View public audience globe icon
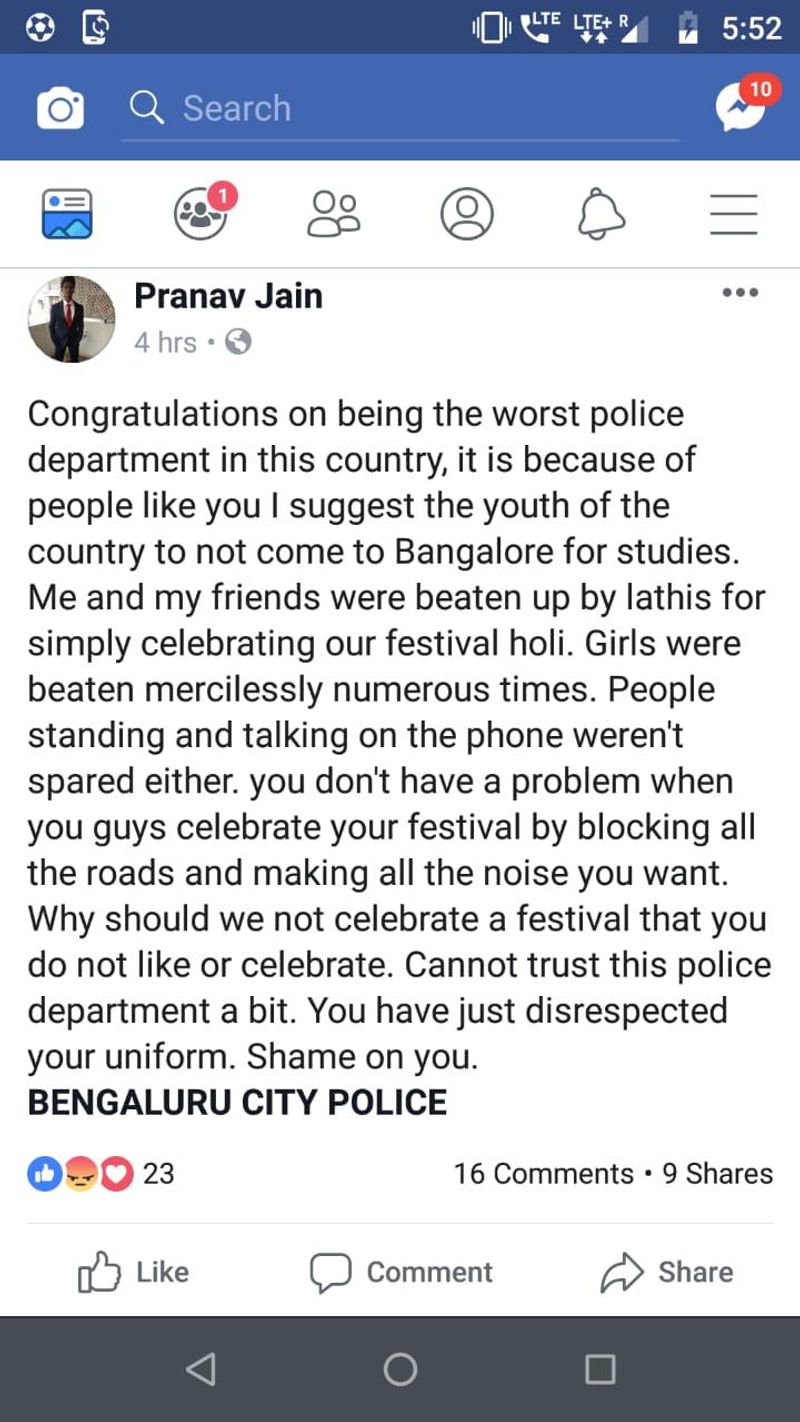 coord(238,343)
